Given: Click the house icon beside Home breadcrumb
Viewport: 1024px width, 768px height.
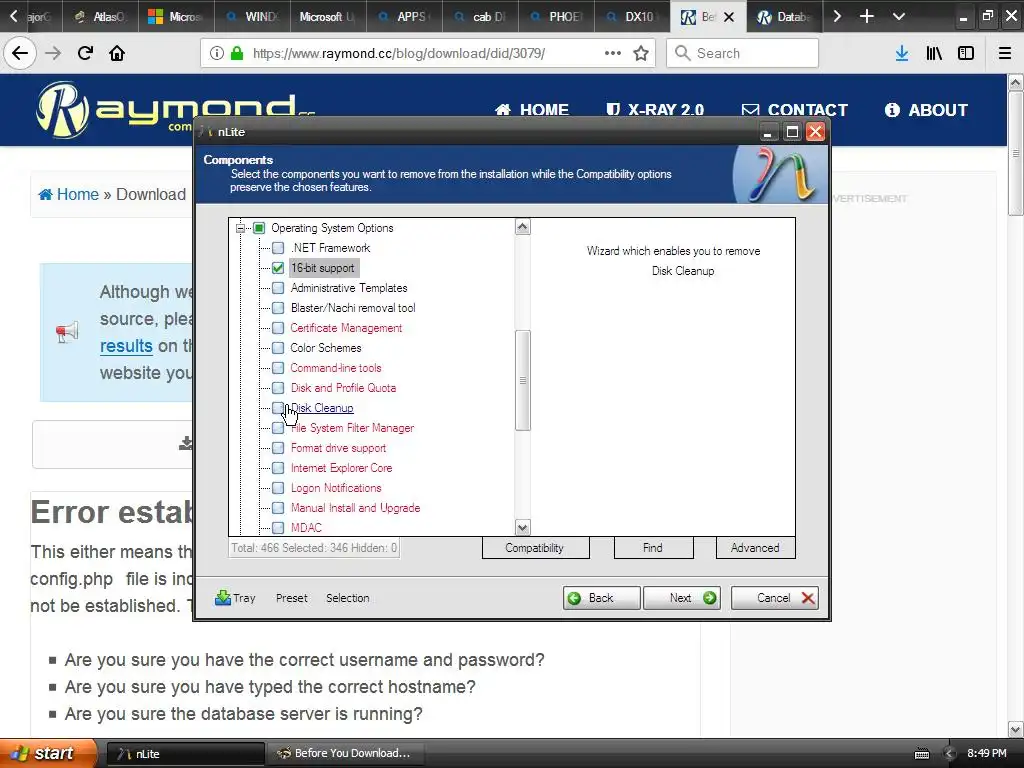Looking at the screenshot, I should 45,195.
